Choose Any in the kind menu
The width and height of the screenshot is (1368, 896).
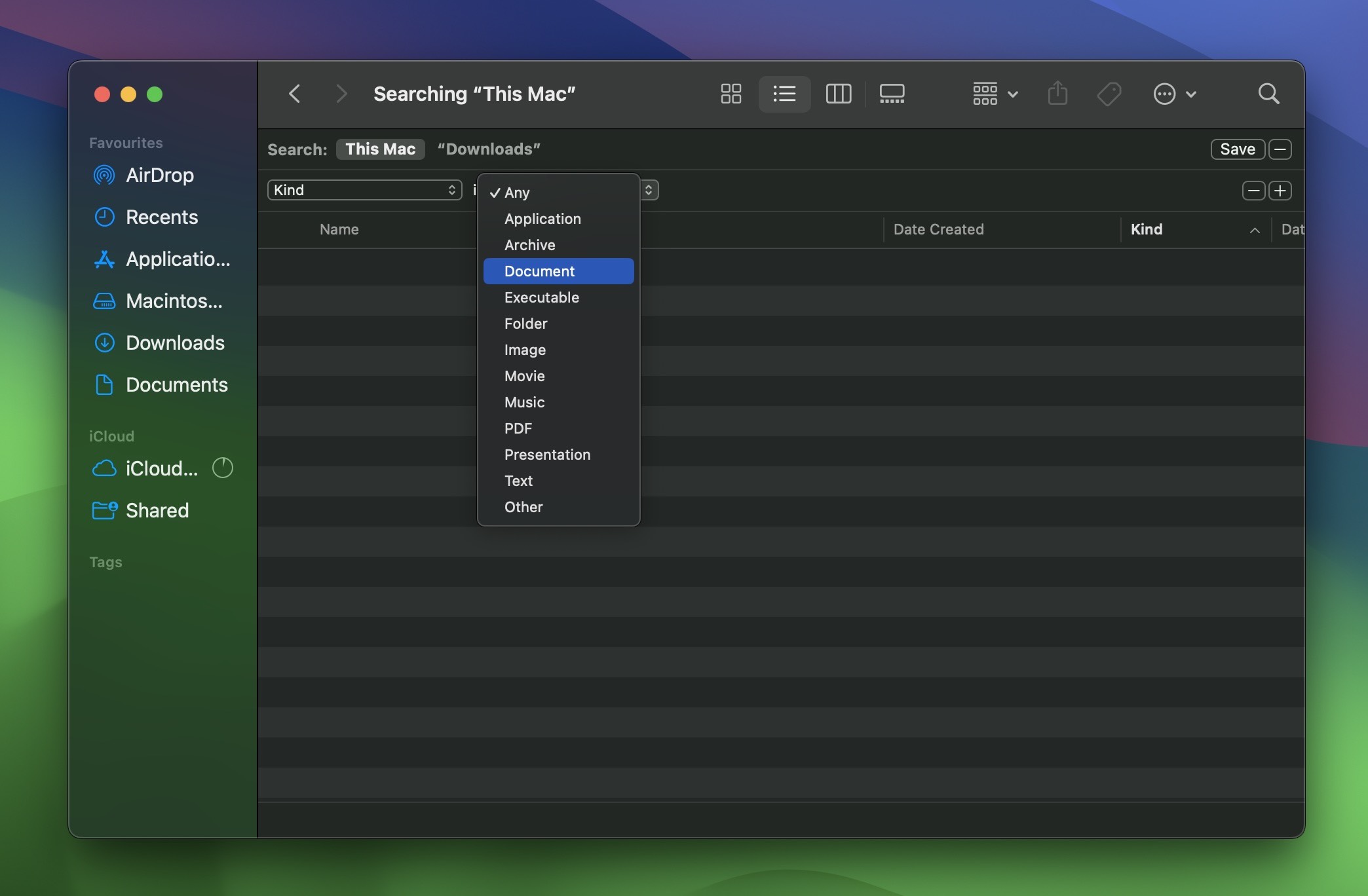(x=558, y=193)
